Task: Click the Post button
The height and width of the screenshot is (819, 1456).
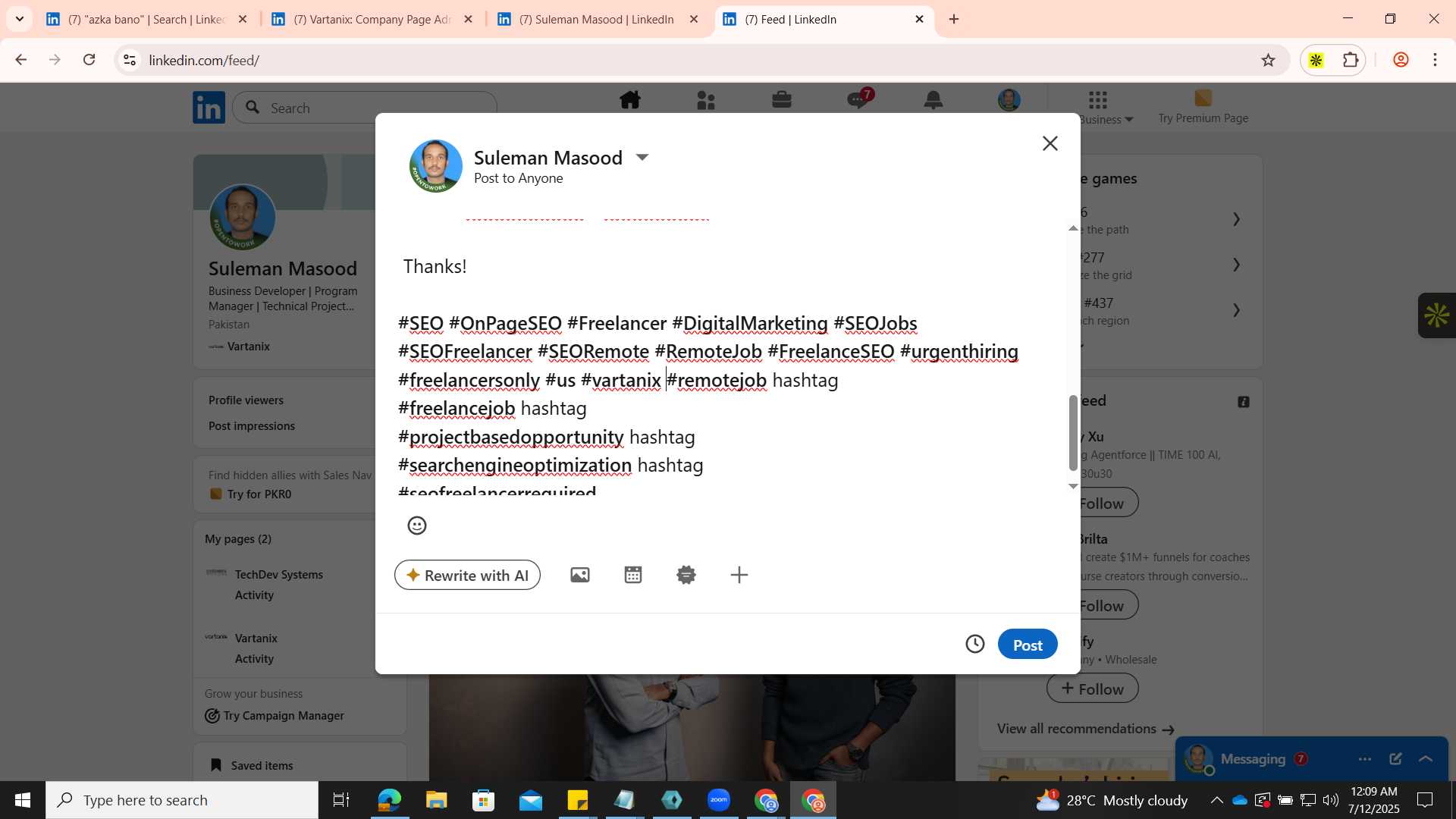Action: (x=1028, y=645)
